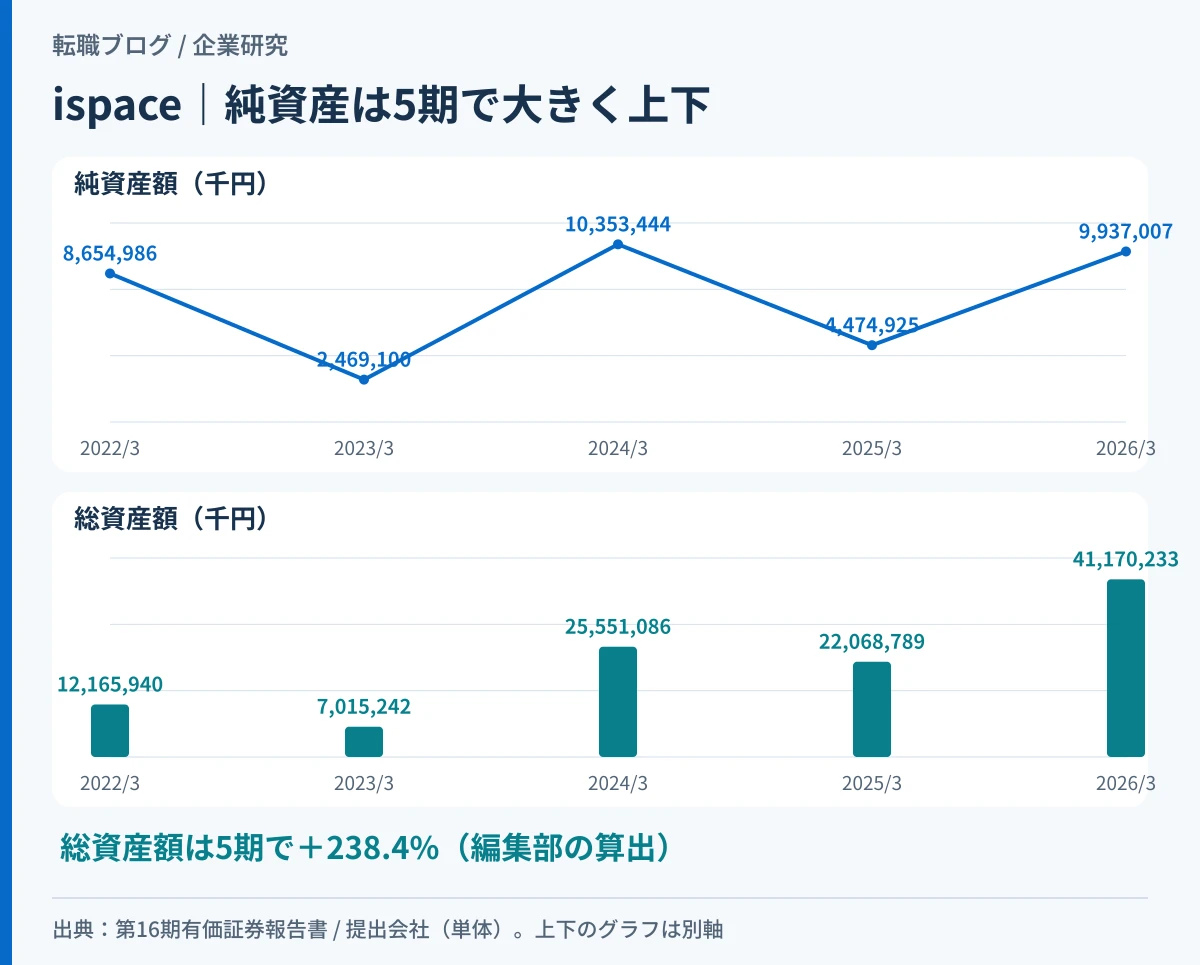Click the 2026/3 data point on line chart
This screenshot has width=1200, height=965.
pos(1126,251)
